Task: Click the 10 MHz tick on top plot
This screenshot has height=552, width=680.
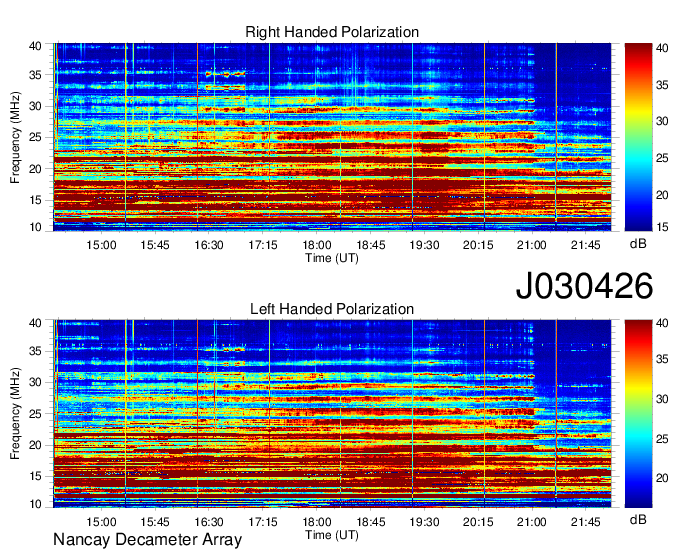Action: pos(35,227)
